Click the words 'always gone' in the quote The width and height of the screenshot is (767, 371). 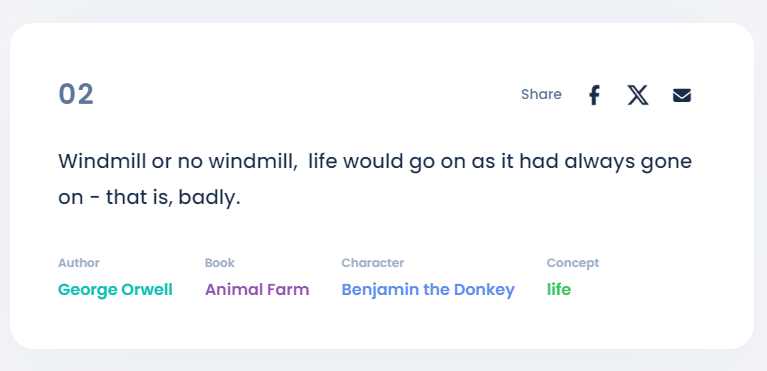coord(628,162)
